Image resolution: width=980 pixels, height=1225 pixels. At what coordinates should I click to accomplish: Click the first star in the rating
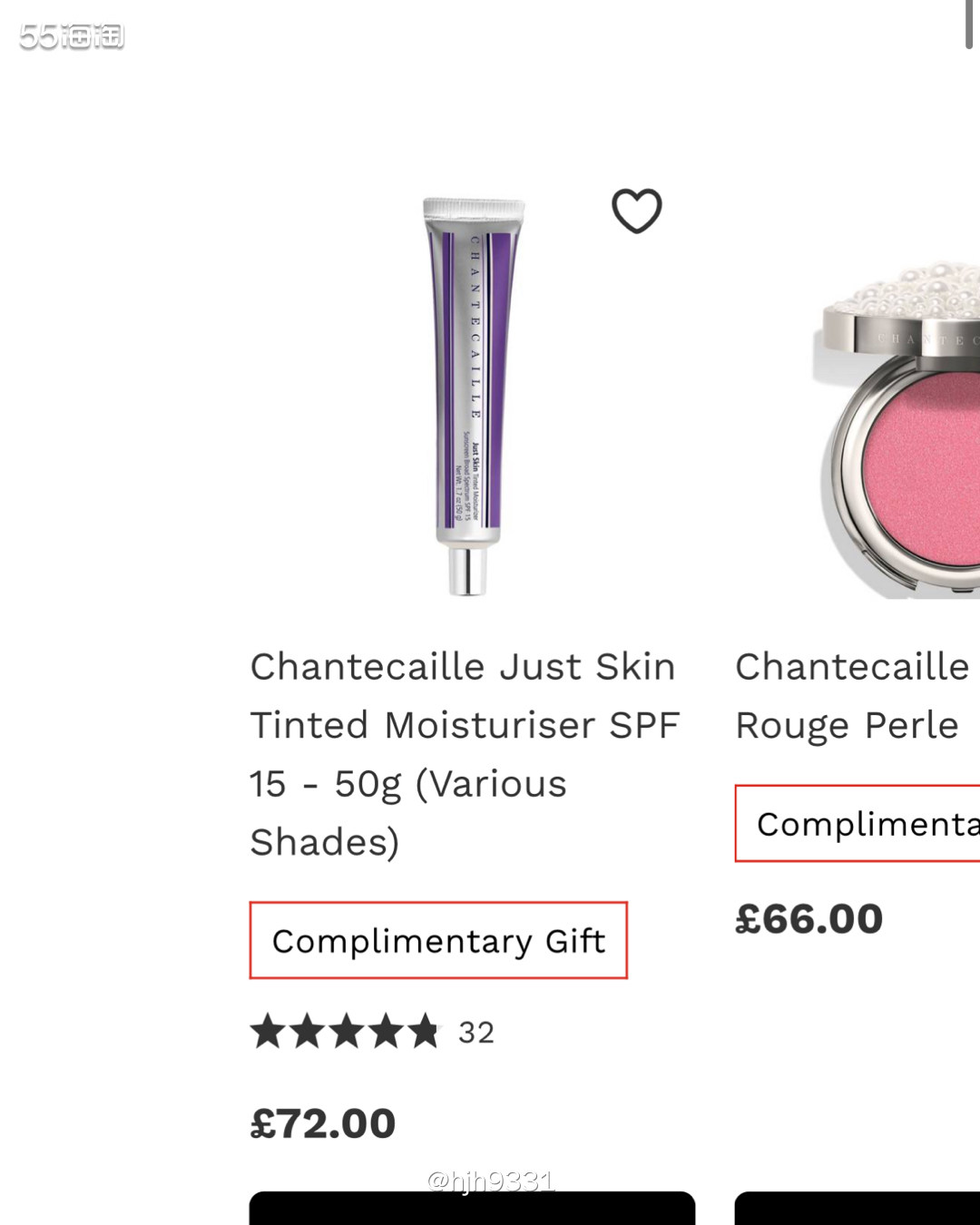268,1032
